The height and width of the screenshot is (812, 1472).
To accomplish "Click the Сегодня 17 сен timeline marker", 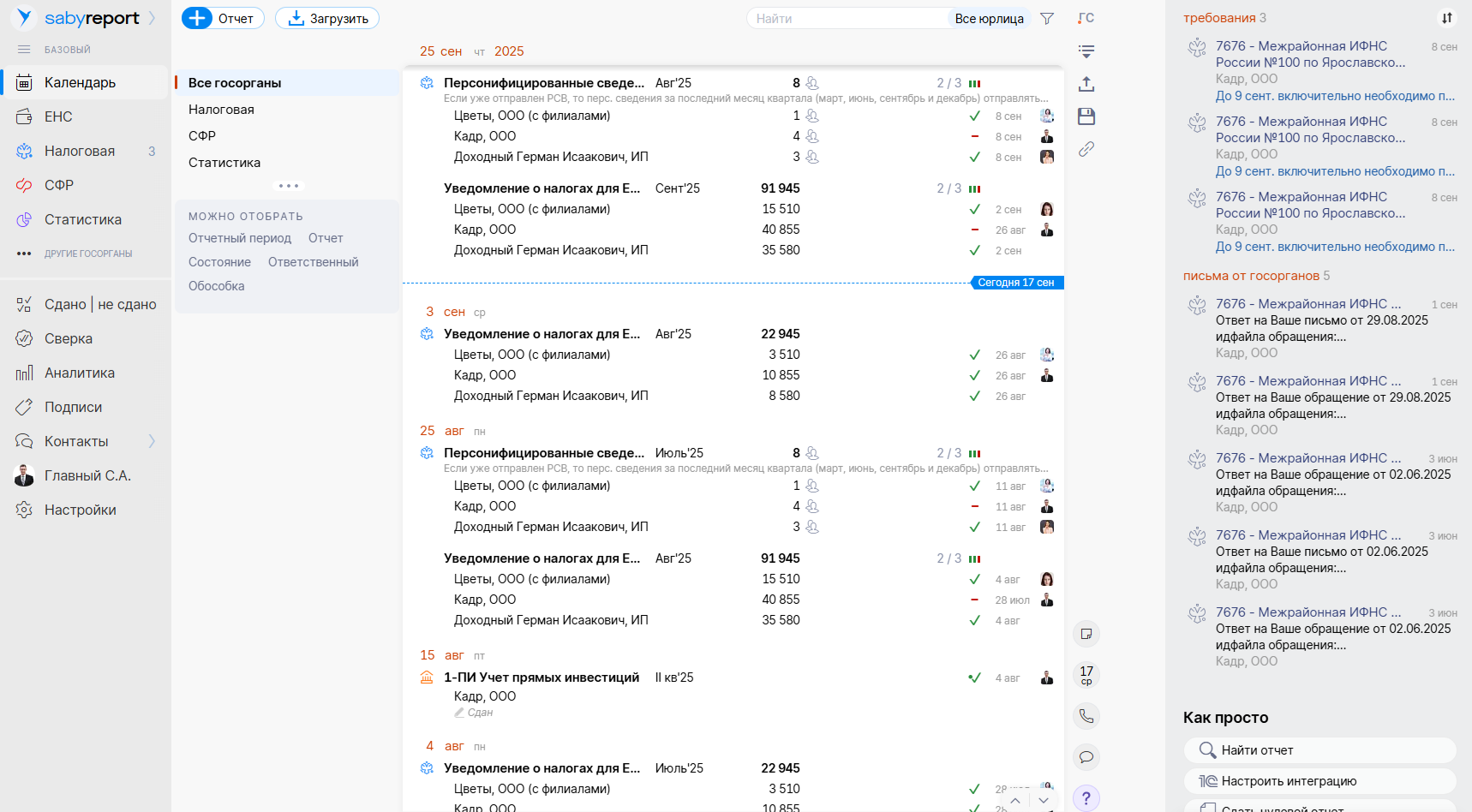I will click(1016, 283).
